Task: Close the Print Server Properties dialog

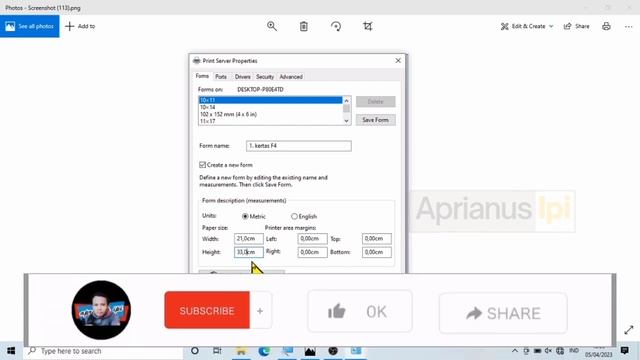Action: coord(398,60)
